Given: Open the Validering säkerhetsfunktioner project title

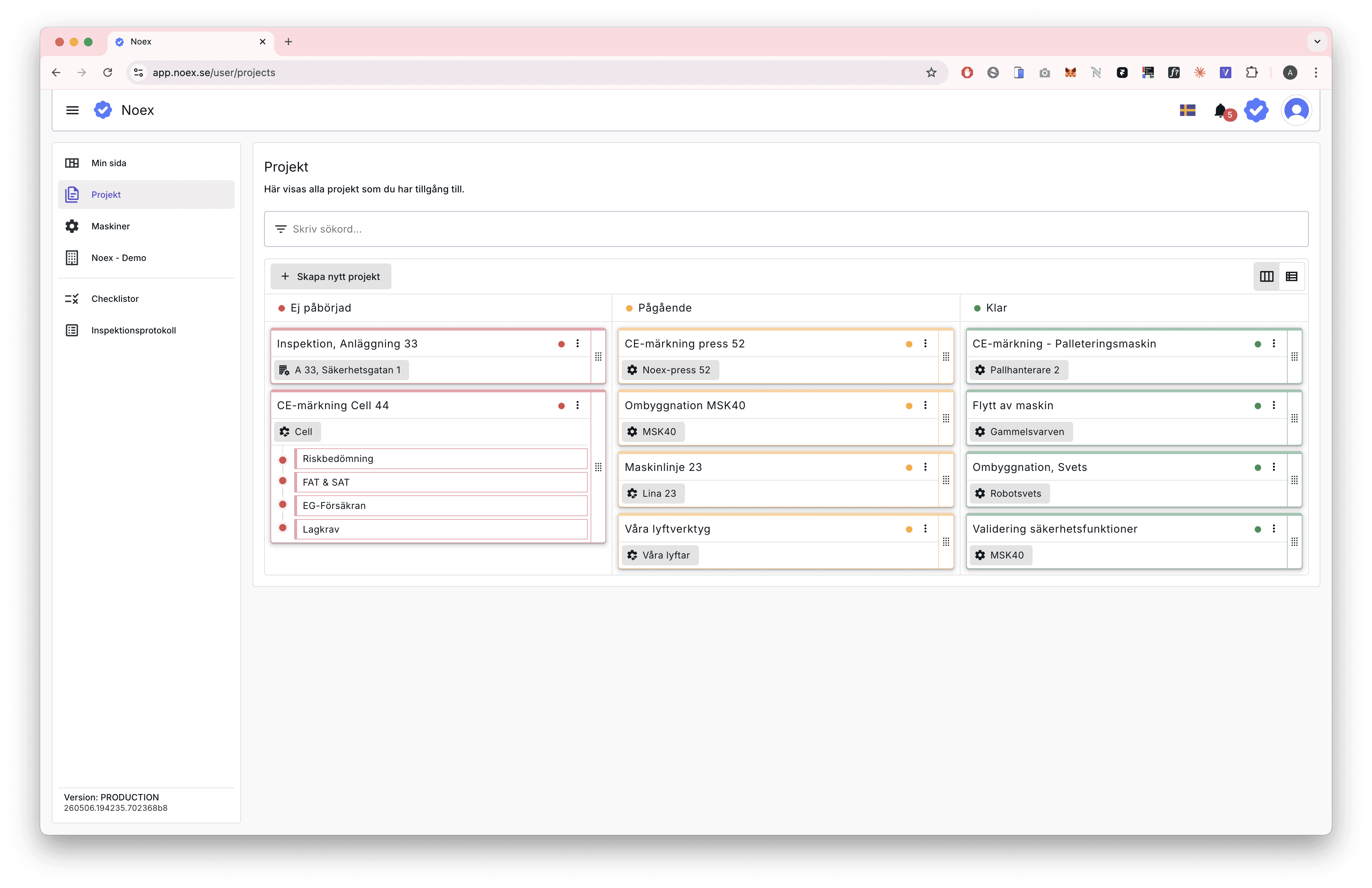Looking at the screenshot, I should tap(1054, 529).
